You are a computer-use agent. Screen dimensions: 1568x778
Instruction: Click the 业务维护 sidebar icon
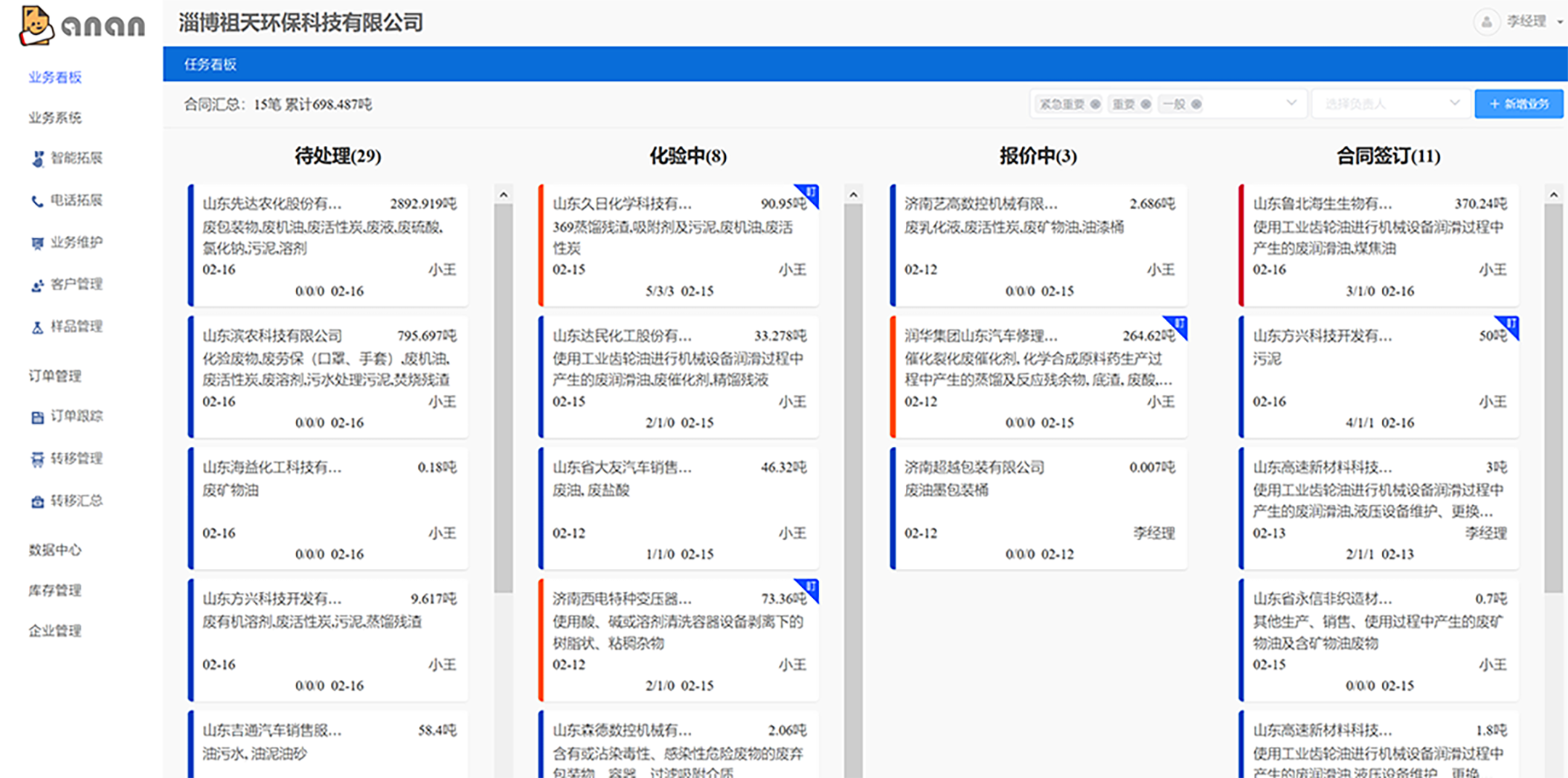coord(38,243)
